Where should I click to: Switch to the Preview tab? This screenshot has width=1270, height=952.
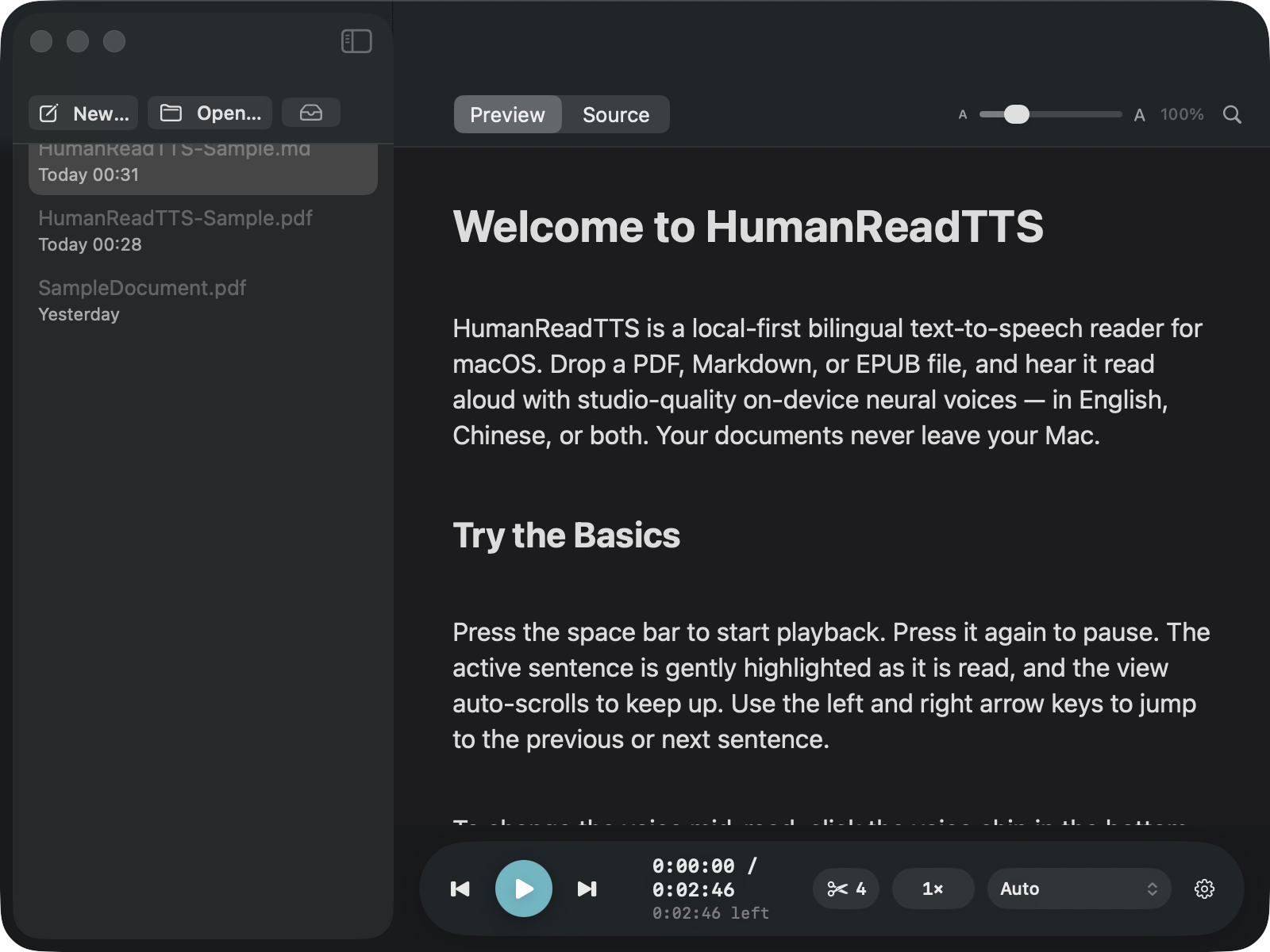point(507,115)
